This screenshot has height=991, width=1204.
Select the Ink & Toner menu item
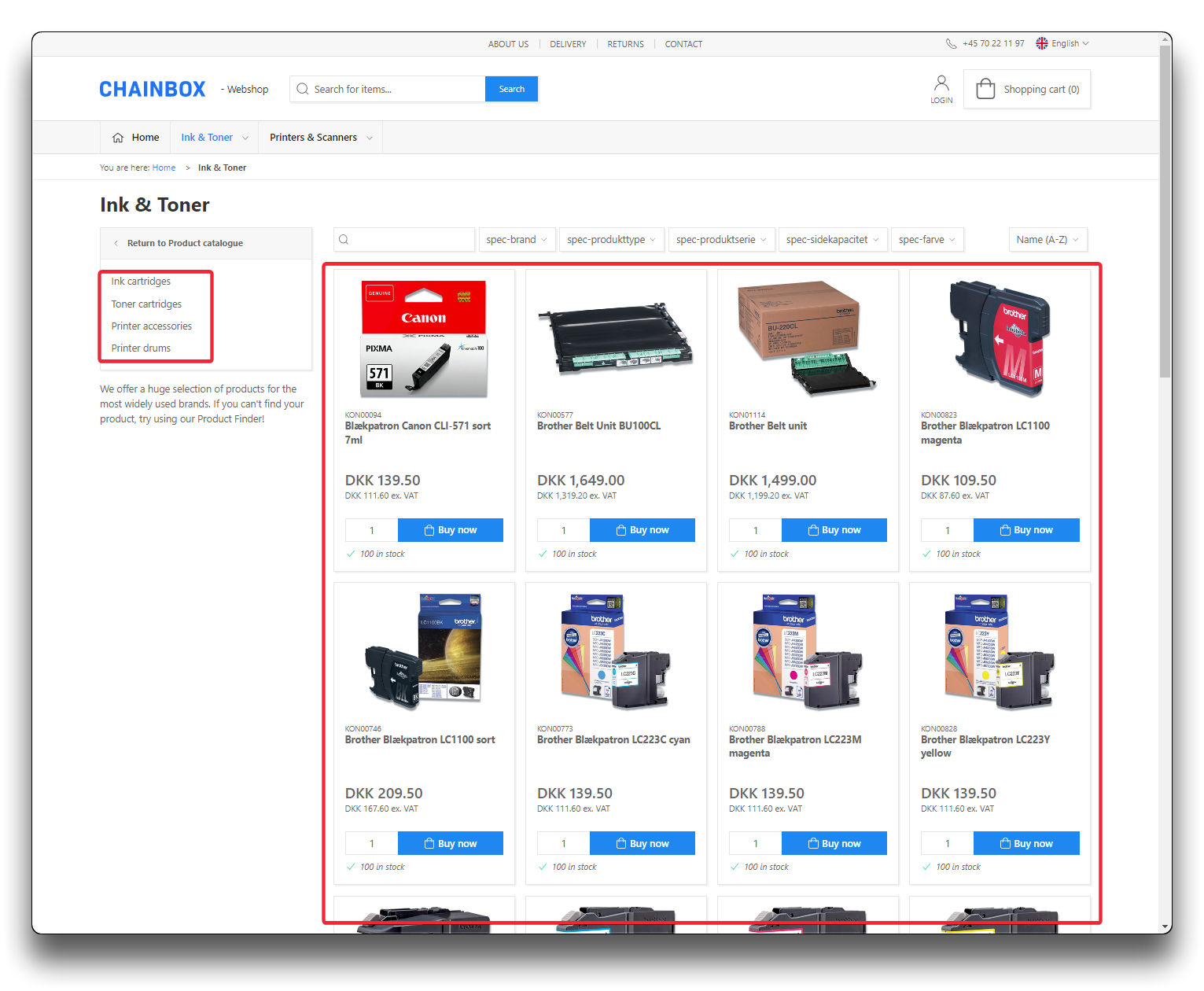point(207,138)
